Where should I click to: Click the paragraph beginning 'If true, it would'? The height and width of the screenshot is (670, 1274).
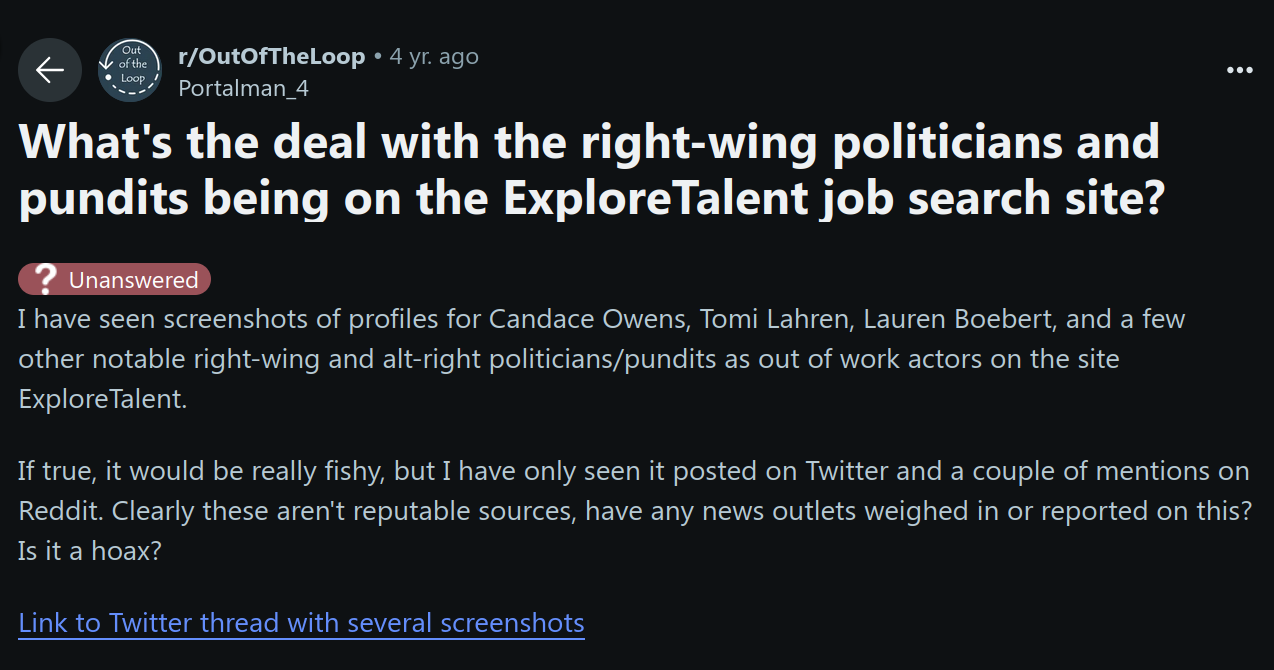[635, 510]
